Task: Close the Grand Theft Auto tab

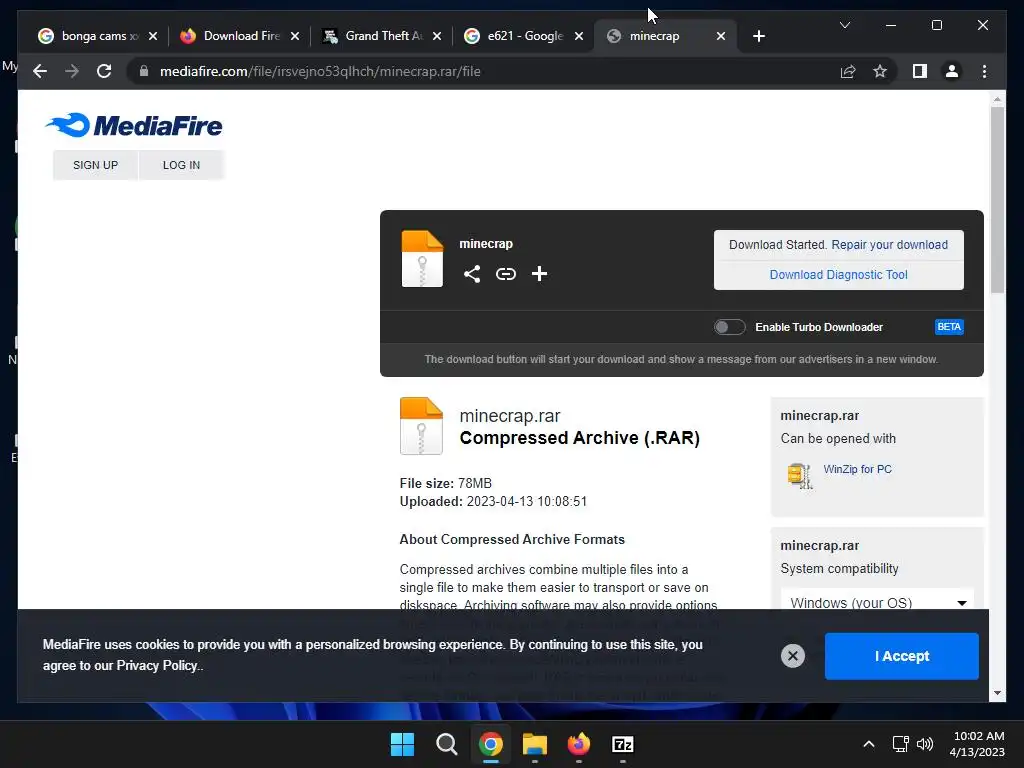Action: (x=437, y=36)
